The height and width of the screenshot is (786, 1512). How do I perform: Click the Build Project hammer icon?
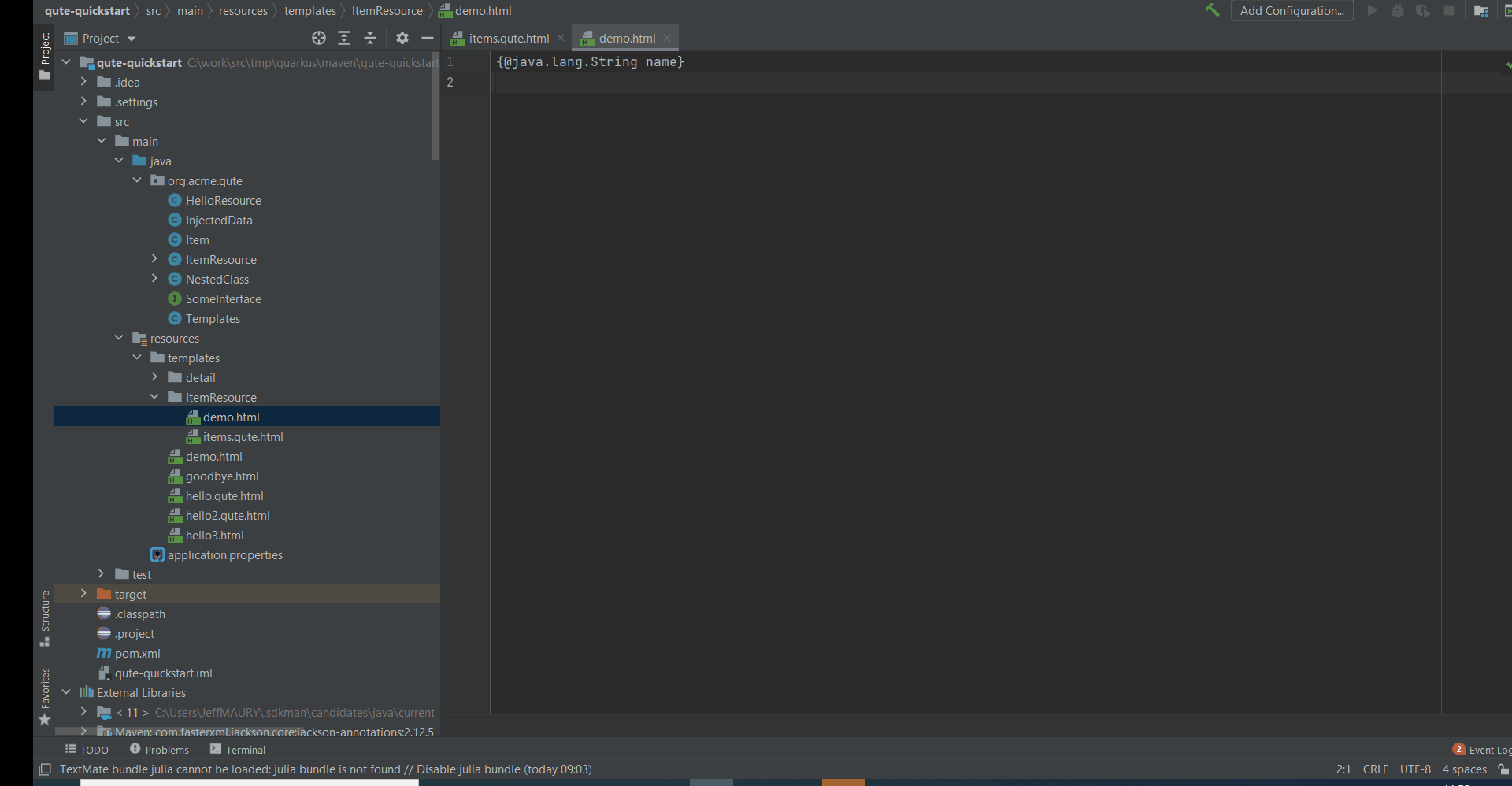1213,10
